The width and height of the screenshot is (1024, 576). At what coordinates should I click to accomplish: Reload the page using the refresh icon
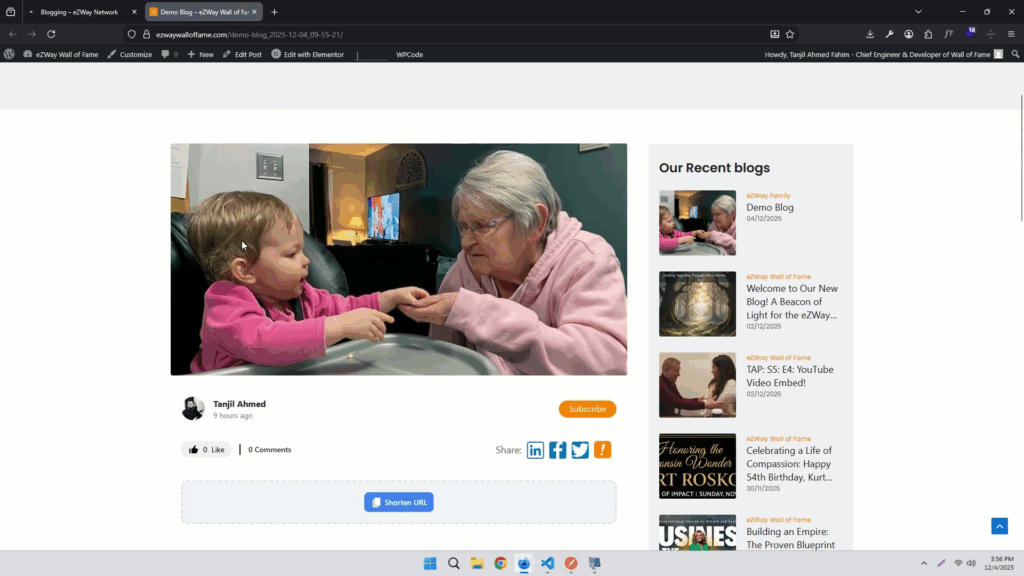coord(51,34)
